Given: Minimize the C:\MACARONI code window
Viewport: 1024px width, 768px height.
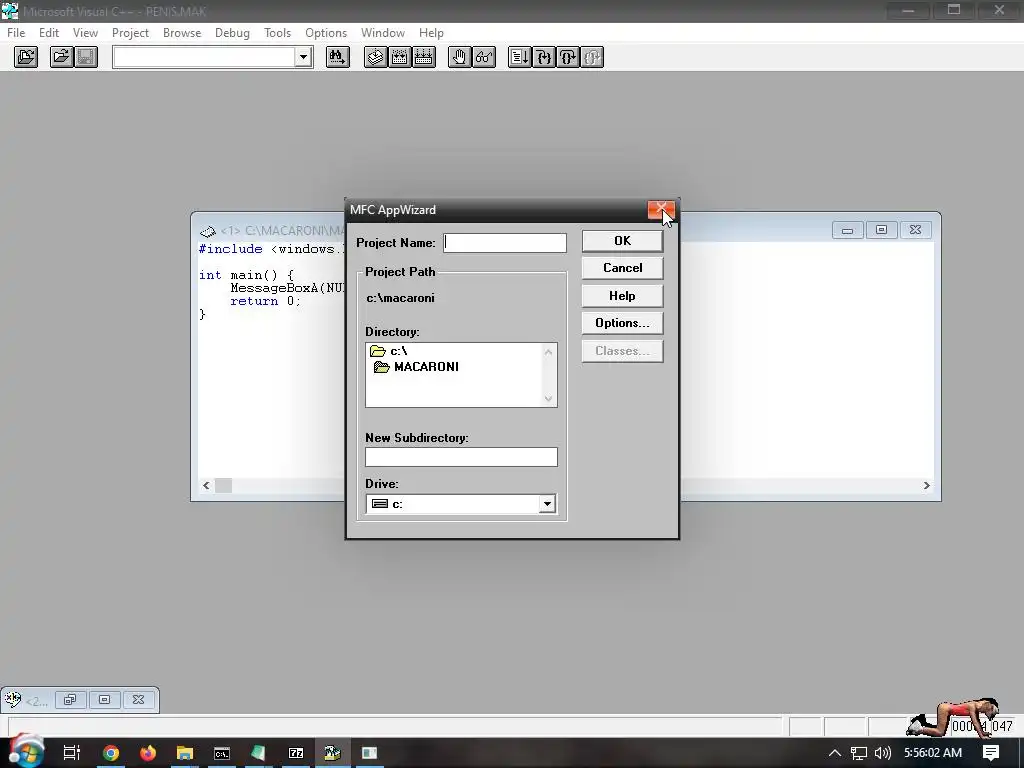Looking at the screenshot, I should click(x=848, y=230).
